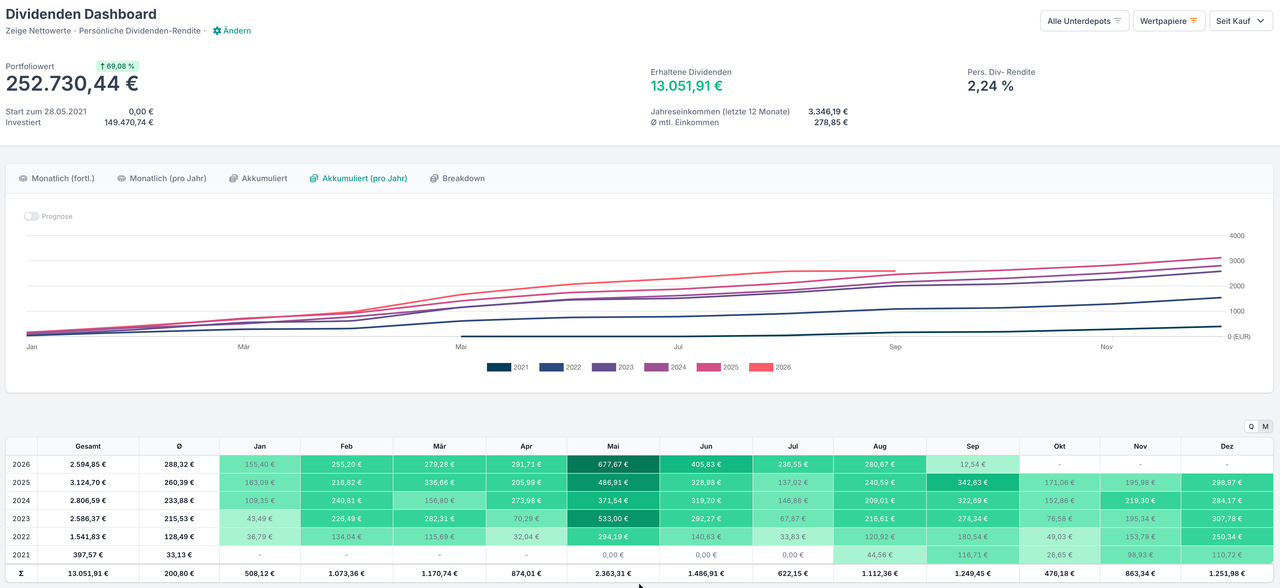Screen dimensions: 1280x588
Task: Click the 677,67 € cell for Mai 2026
Action: (613, 464)
